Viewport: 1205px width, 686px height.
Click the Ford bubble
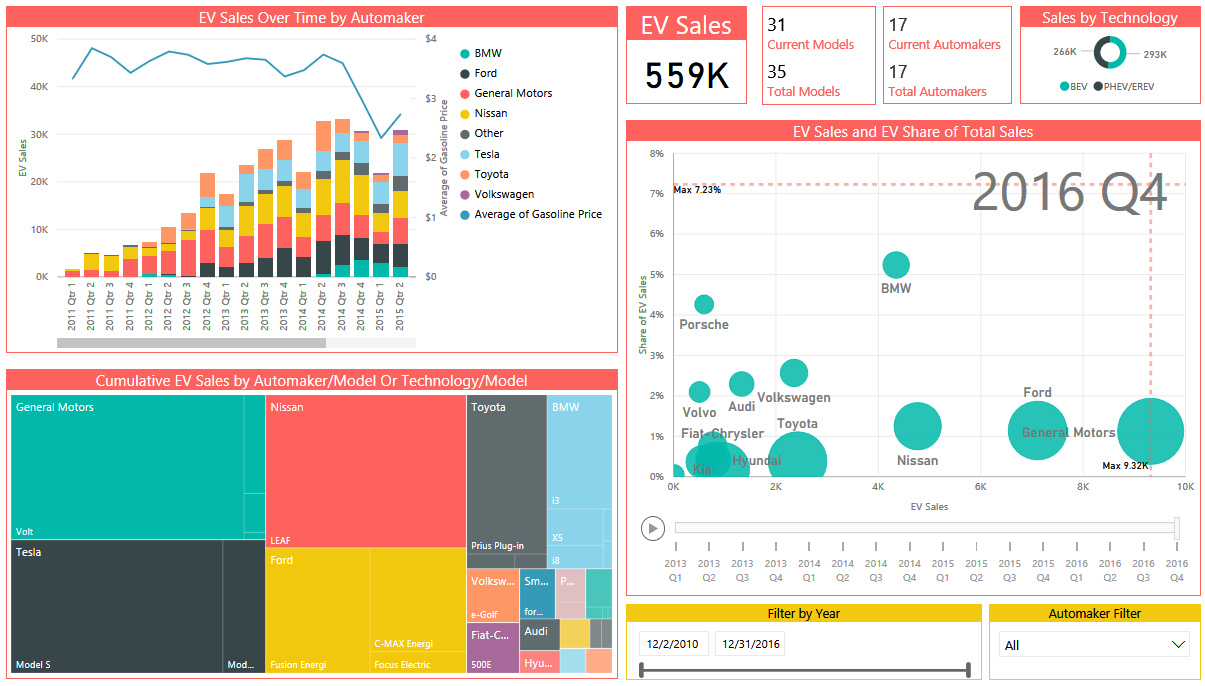point(1038,430)
